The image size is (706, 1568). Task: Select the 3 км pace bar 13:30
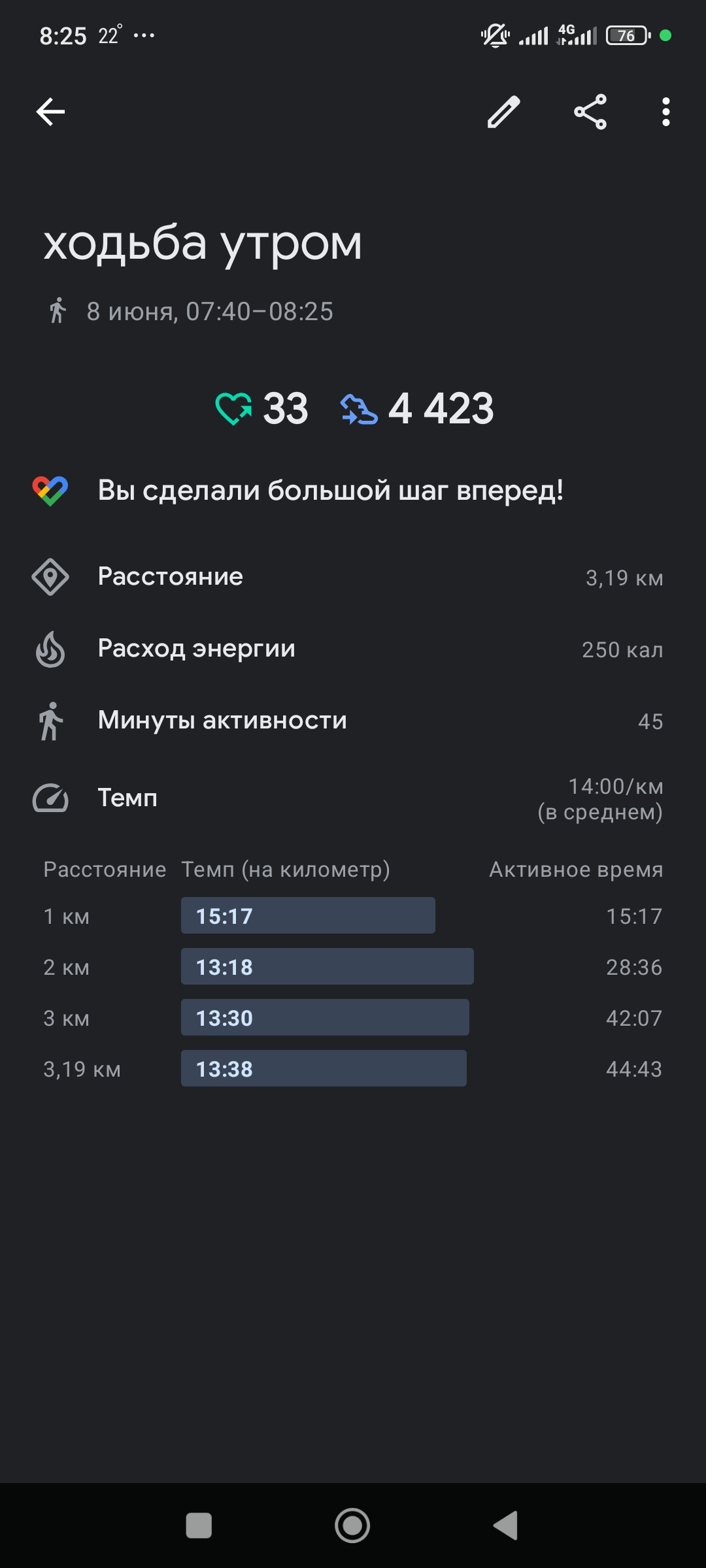[x=325, y=1017]
